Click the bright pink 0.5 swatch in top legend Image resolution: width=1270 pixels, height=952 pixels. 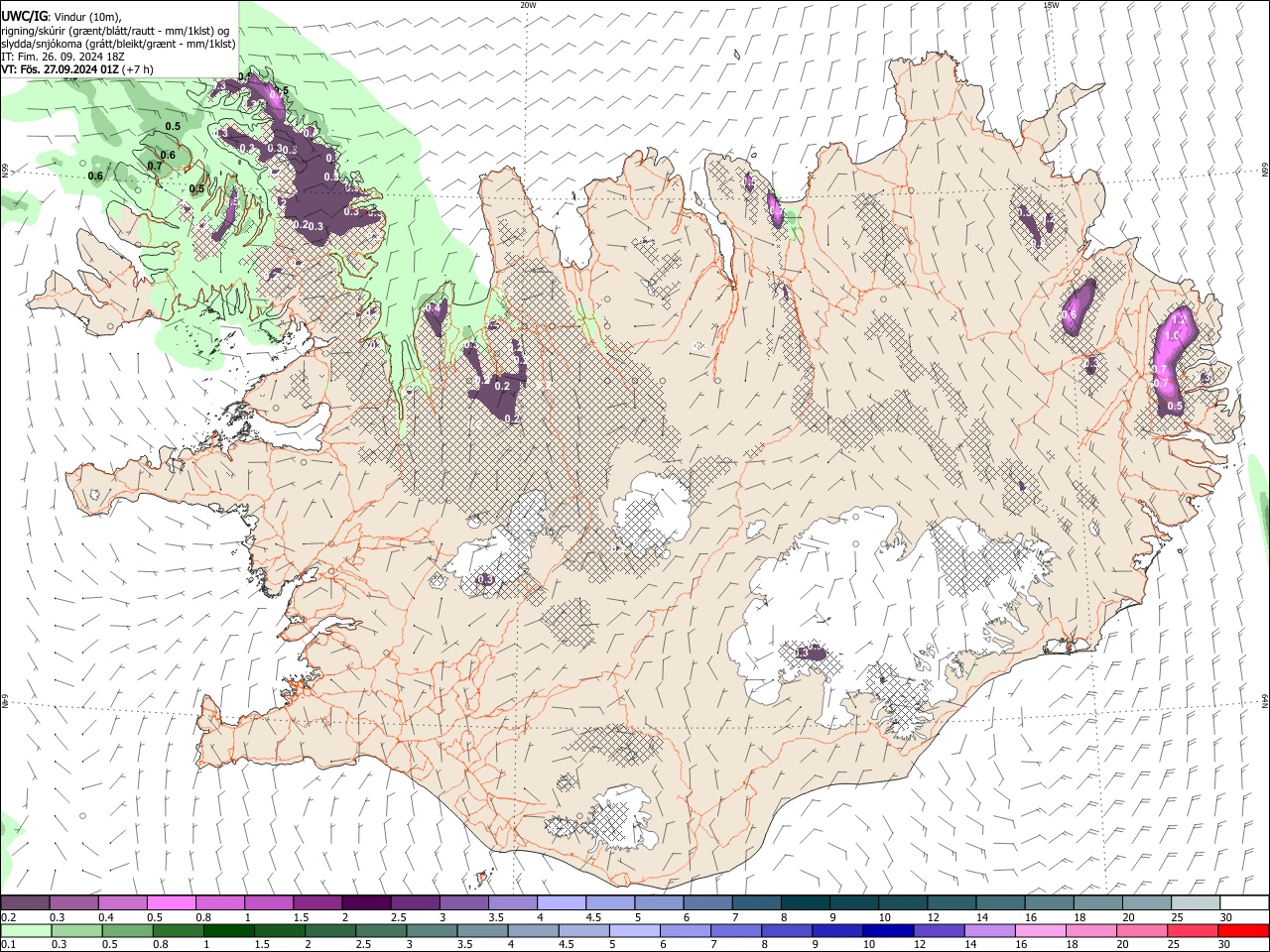[x=171, y=903]
